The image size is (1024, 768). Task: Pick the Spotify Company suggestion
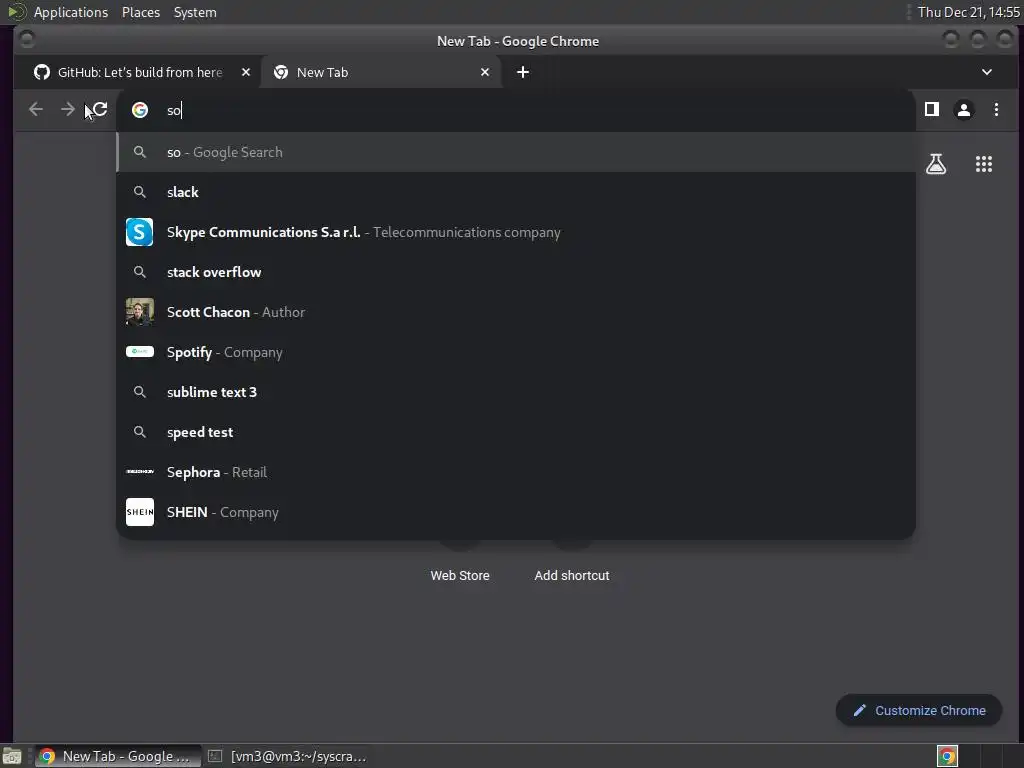tap(516, 352)
